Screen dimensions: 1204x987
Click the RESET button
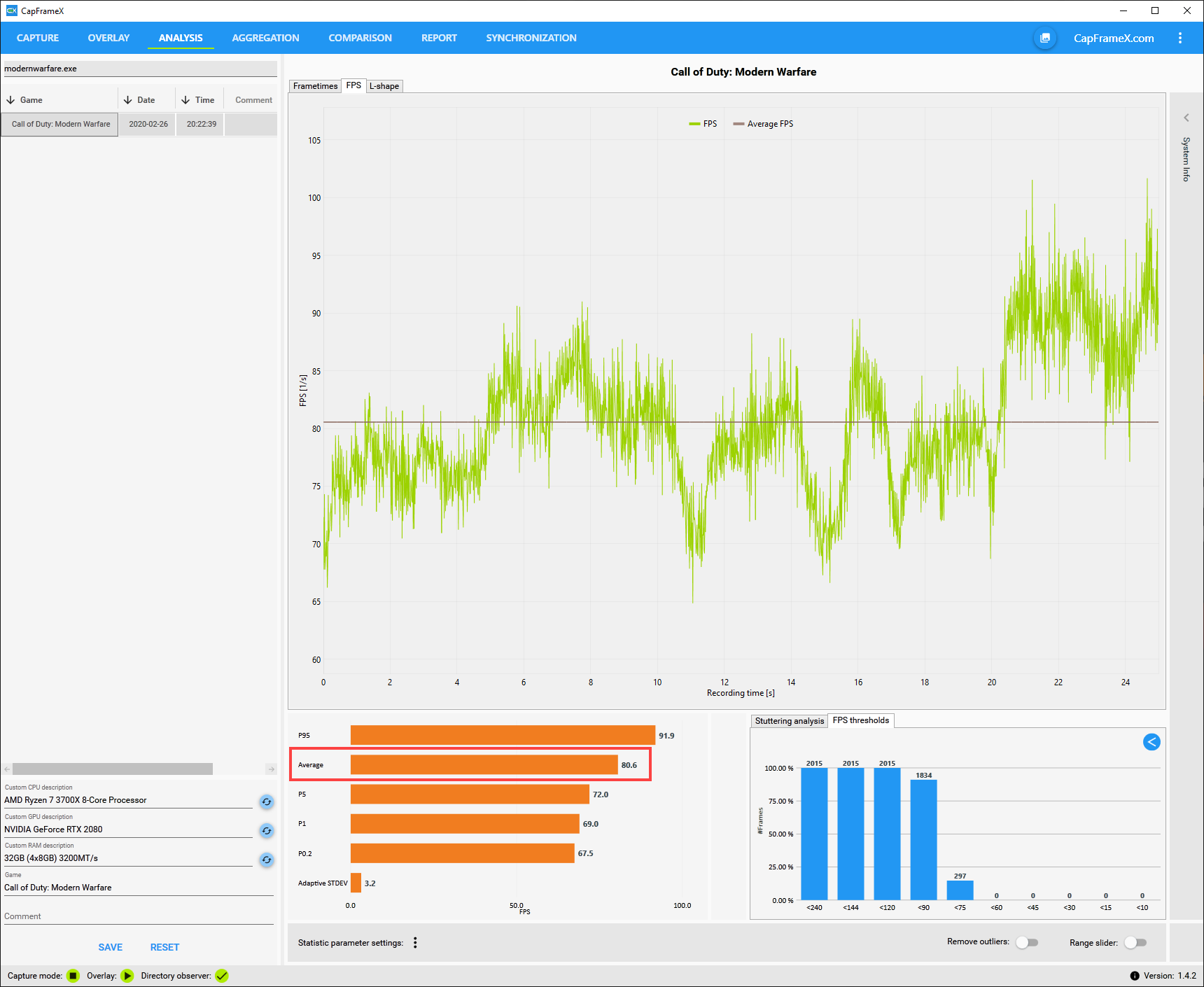[164, 947]
